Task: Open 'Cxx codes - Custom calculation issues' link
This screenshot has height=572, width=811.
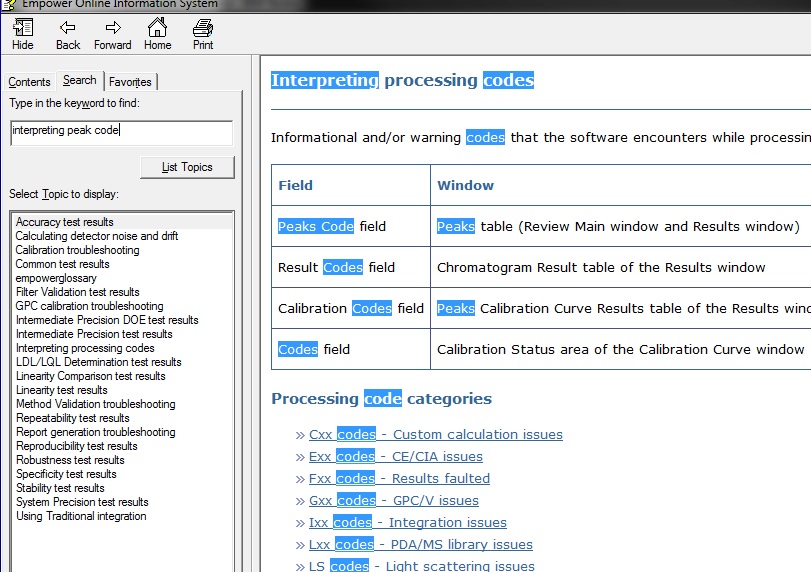Action: (x=436, y=434)
